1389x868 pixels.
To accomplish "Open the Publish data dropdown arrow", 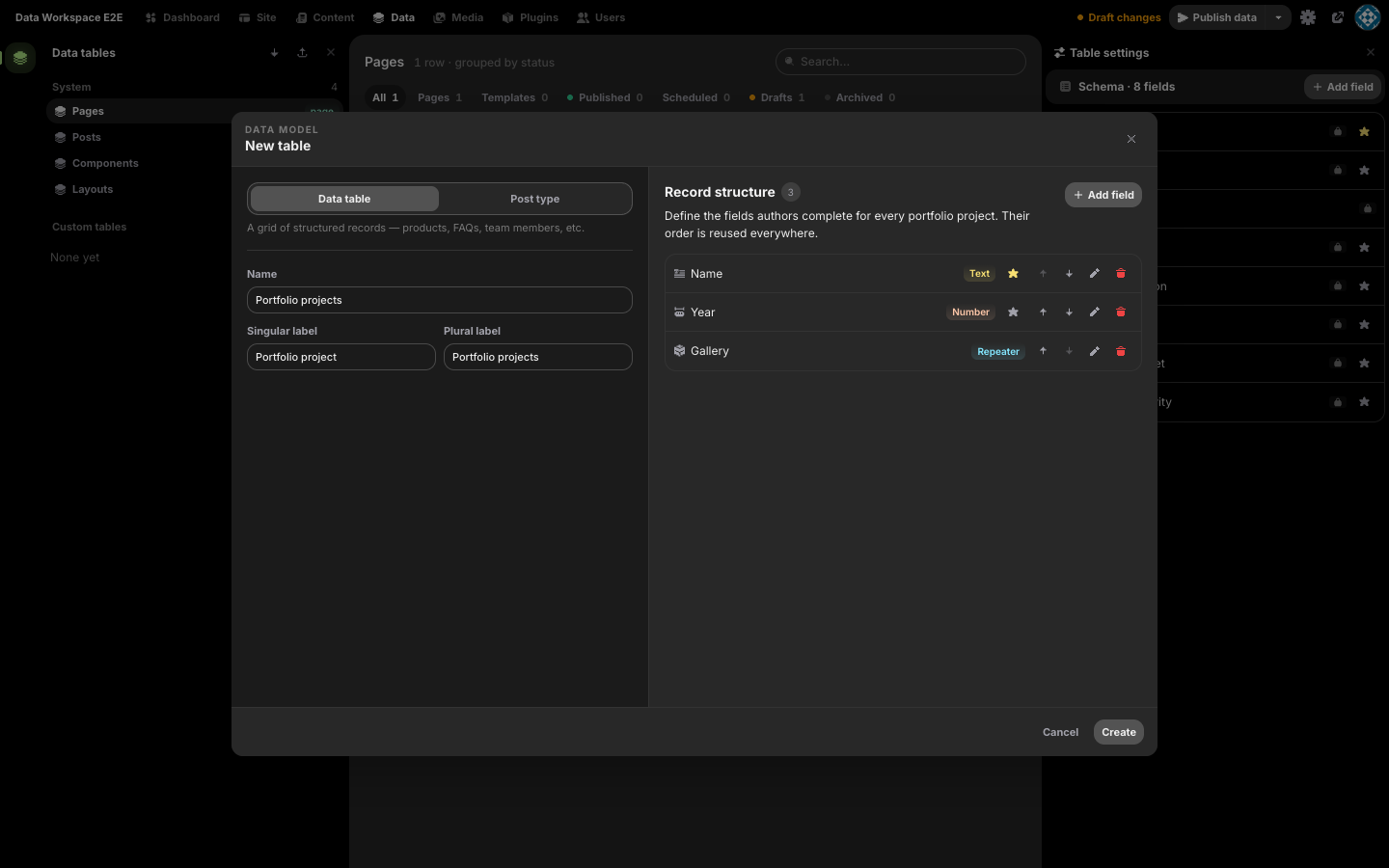I will (x=1278, y=17).
